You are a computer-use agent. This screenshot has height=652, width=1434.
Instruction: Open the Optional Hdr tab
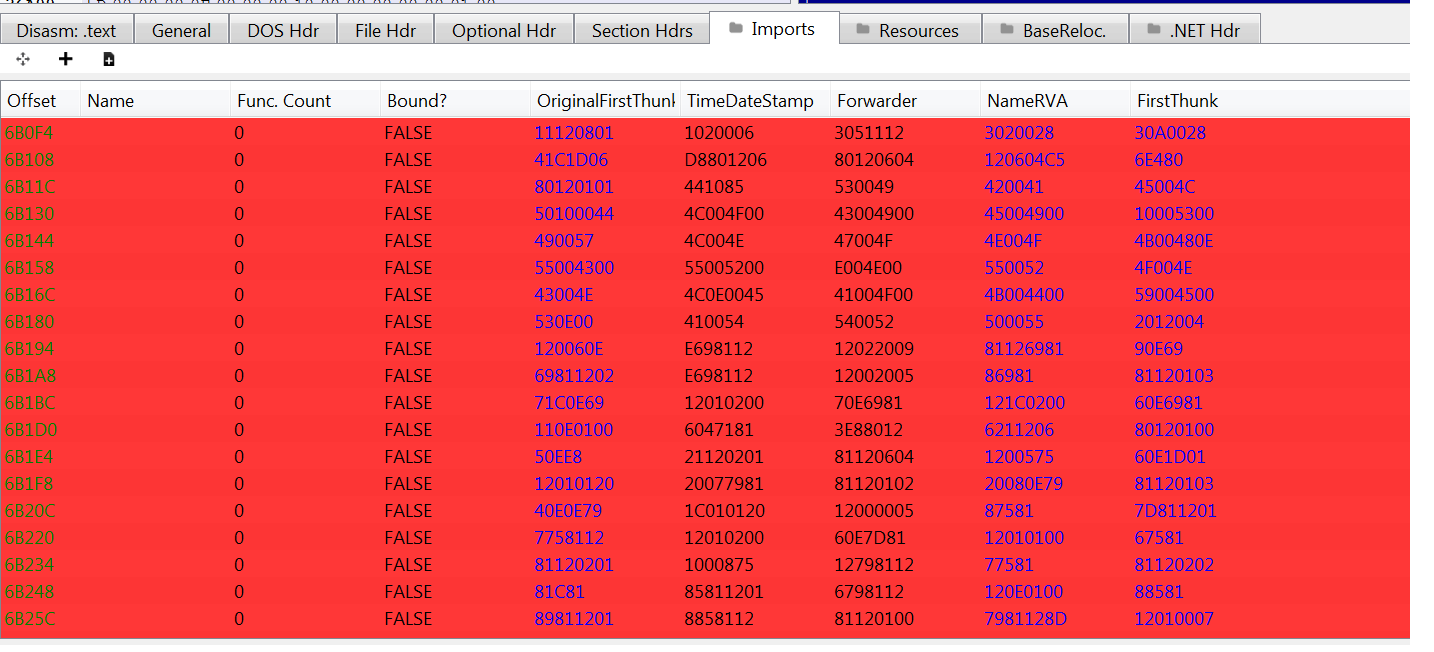[504, 30]
